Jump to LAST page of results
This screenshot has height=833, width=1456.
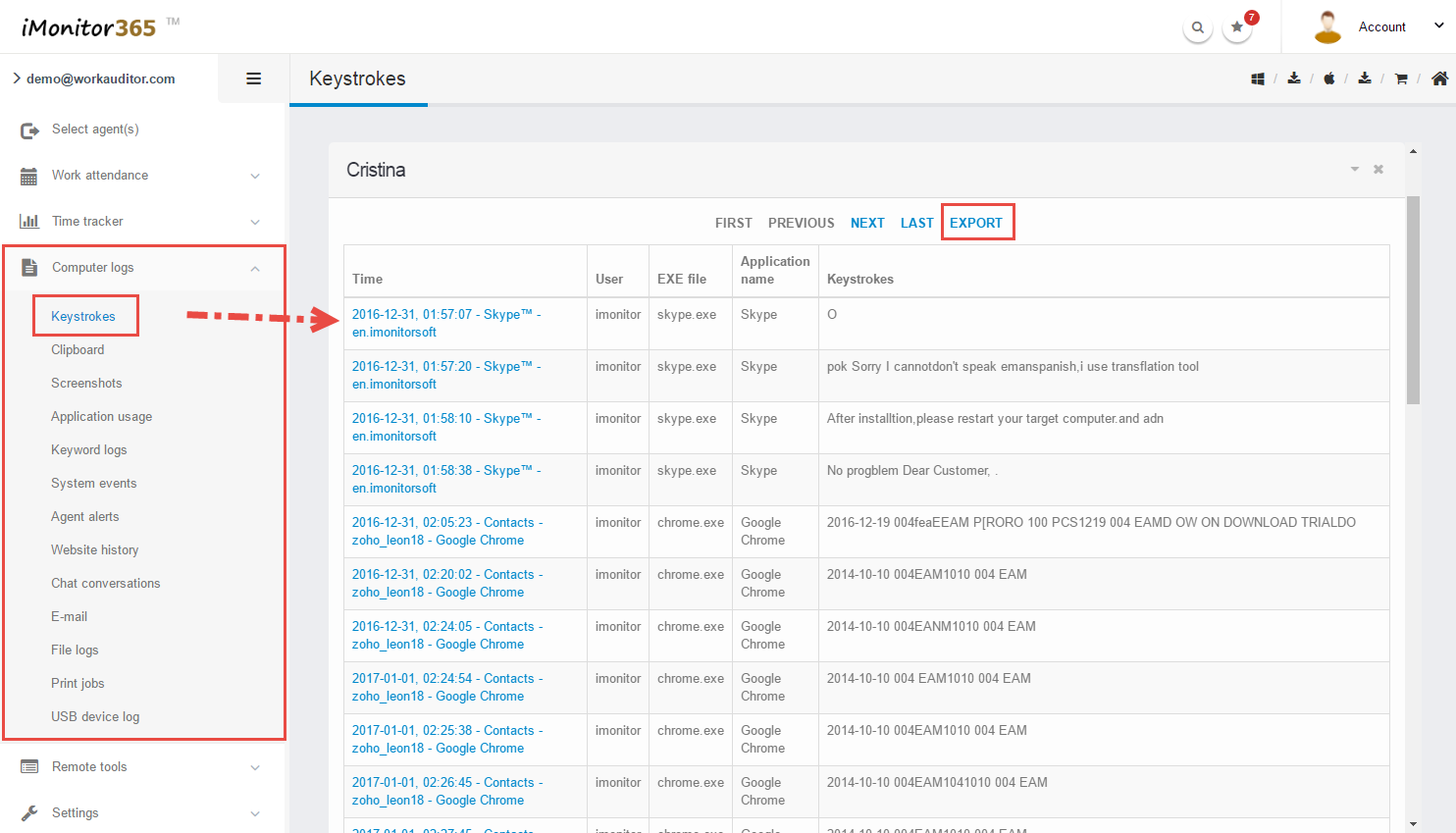917,223
